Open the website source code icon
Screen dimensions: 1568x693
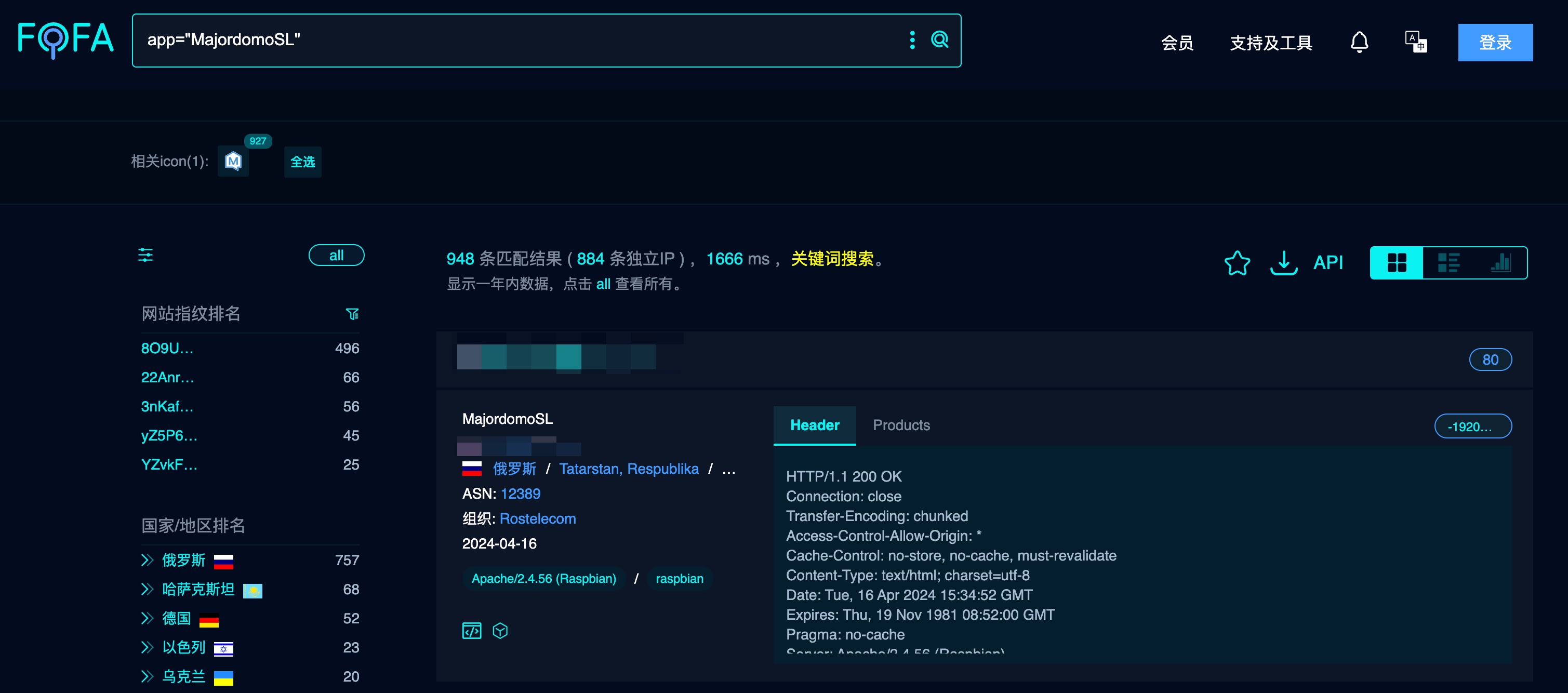[472, 631]
